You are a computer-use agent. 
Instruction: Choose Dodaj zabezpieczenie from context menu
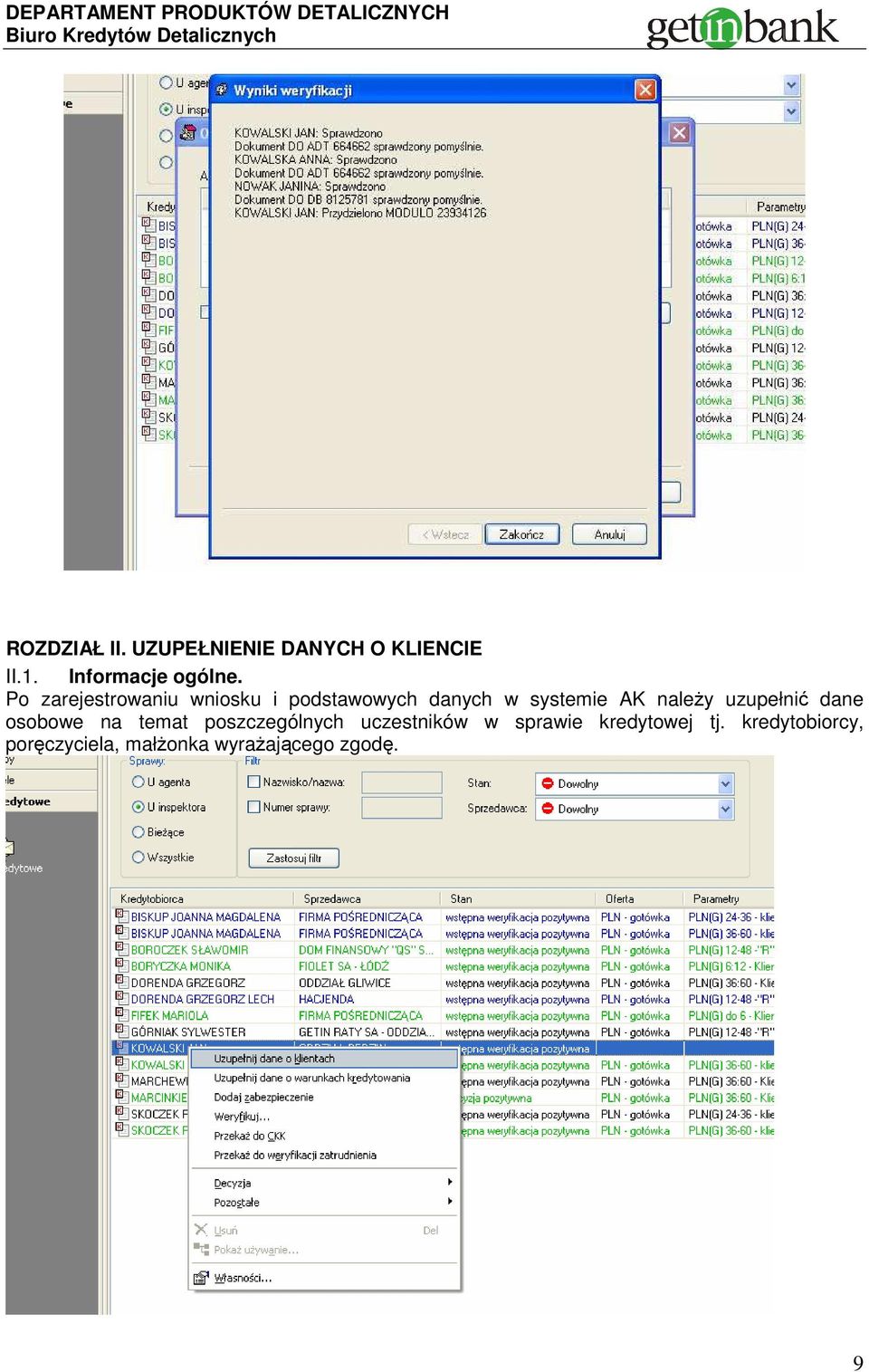pos(324,1097)
